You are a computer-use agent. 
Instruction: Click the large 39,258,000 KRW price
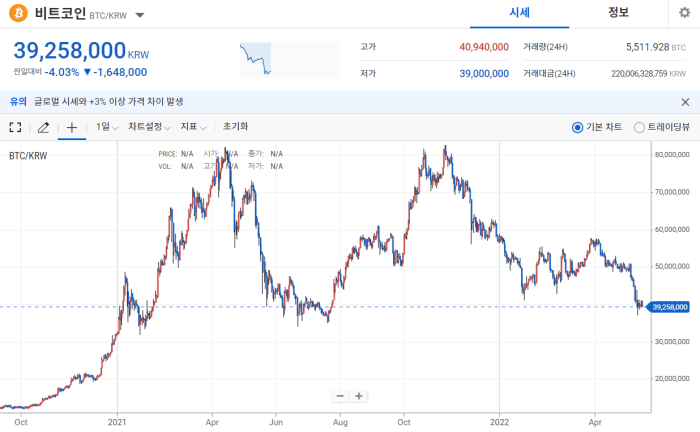pyautogui.click(x=81, y=50)
